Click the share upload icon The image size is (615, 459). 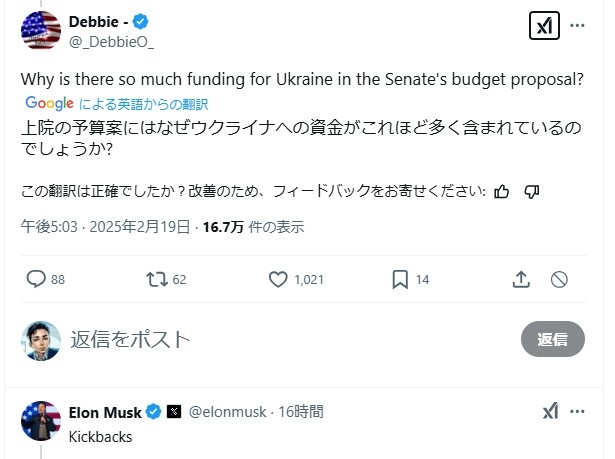pyautogui.click(x=521, y=279)
